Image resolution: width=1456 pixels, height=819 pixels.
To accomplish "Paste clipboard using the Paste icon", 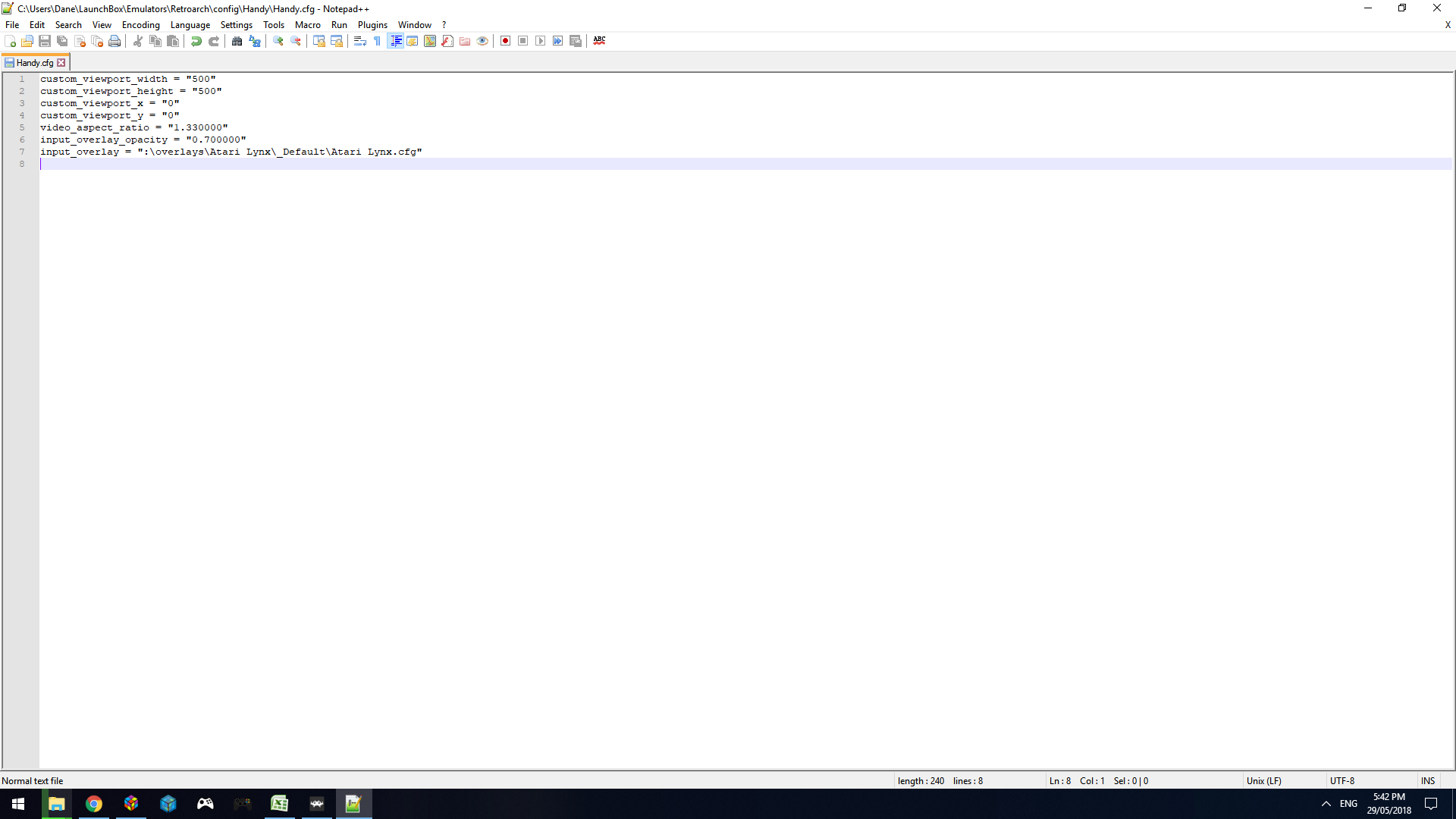I will (x=173, y=41).
